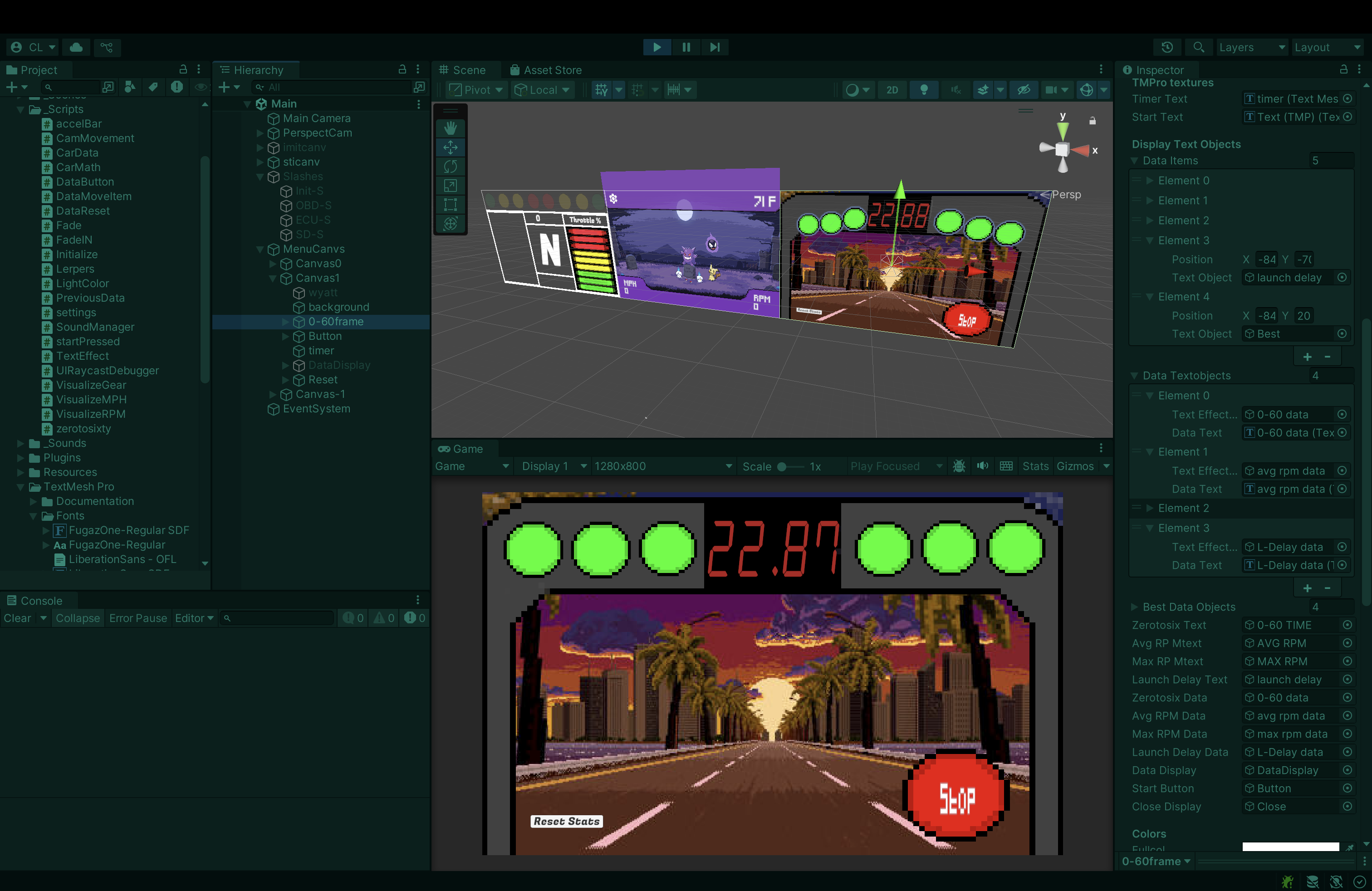Select the Scale tool in Scene toolbar

pos(450,186)
